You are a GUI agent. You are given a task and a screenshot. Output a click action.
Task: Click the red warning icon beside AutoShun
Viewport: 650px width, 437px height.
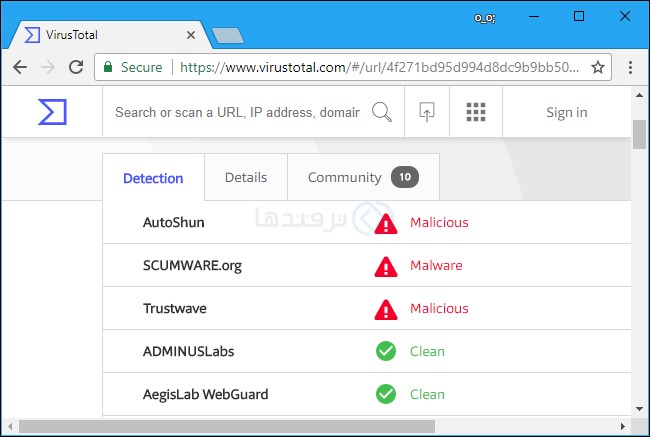[x=386, y=224]
